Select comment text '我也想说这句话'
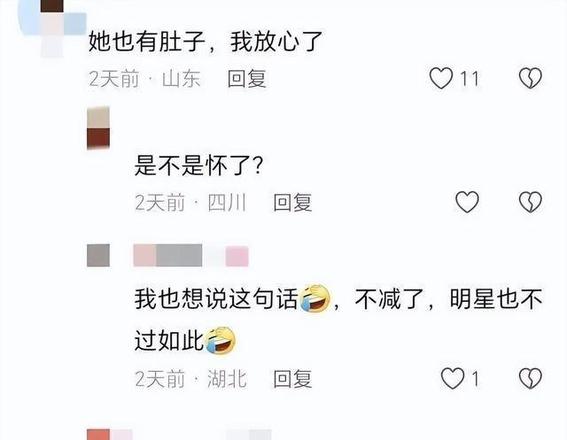Screen dimensions: 567x440 click(216, 299)
